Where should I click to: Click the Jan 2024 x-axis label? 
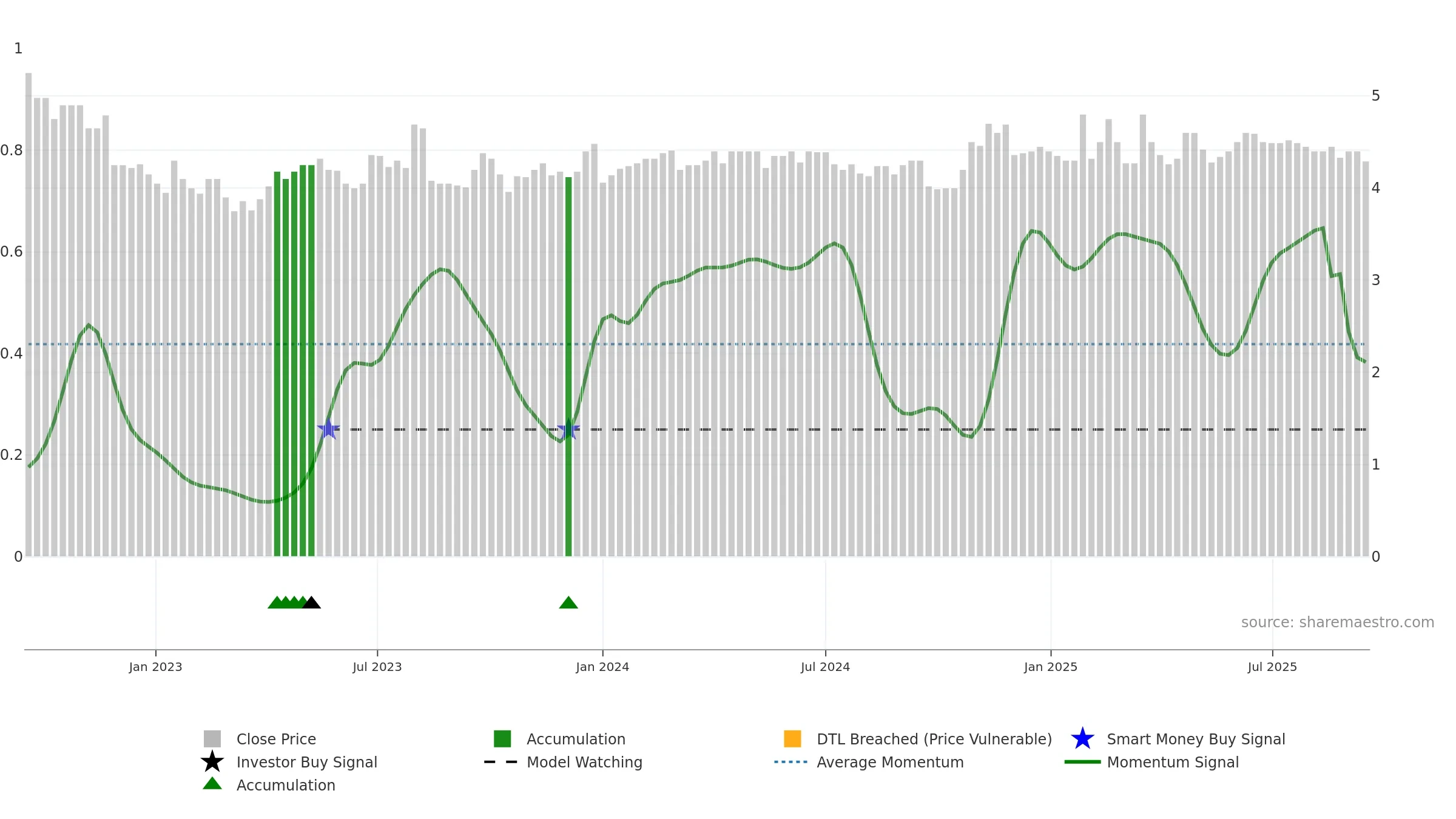602,667
